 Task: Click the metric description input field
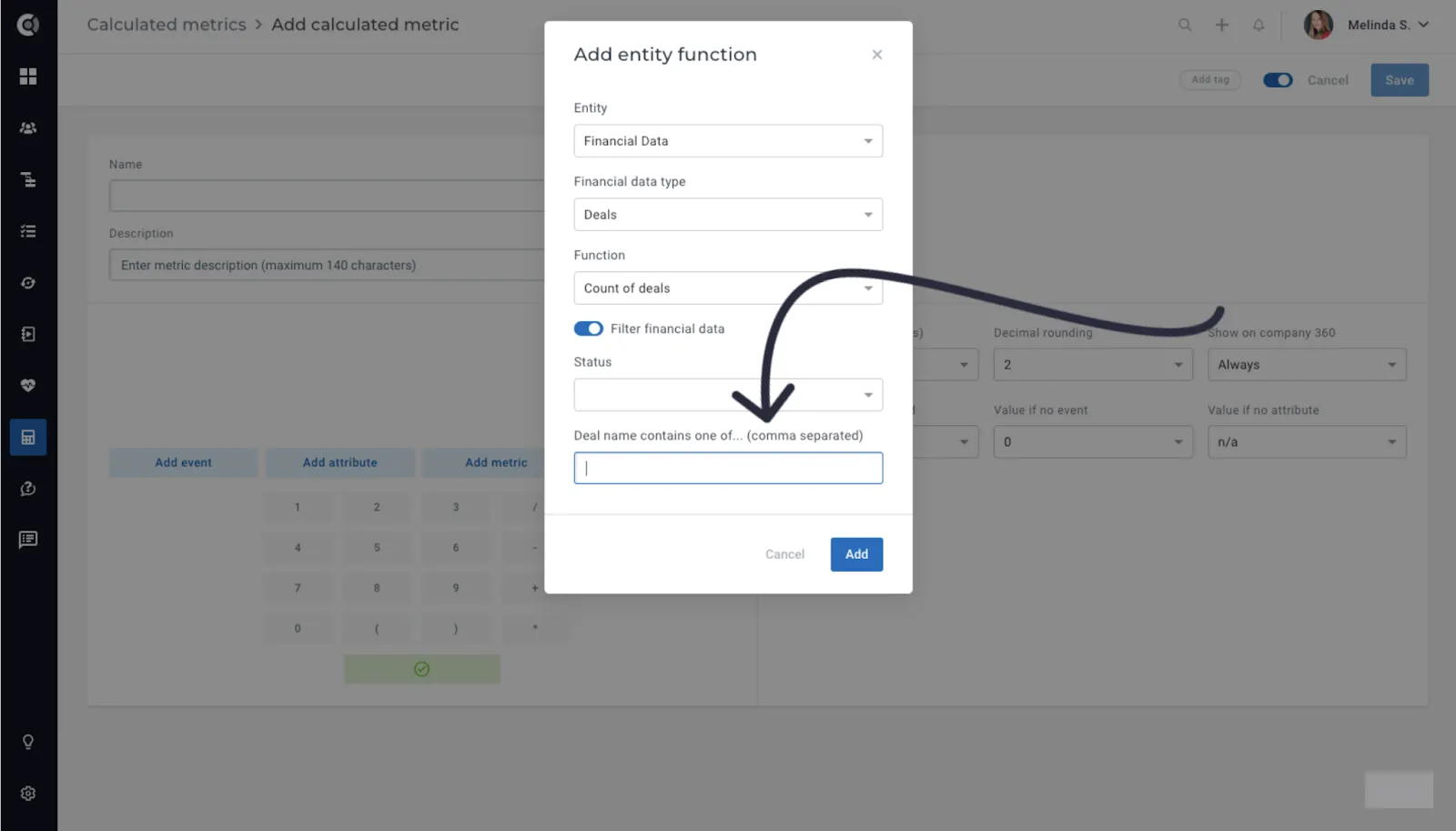(x=327, y=265)
